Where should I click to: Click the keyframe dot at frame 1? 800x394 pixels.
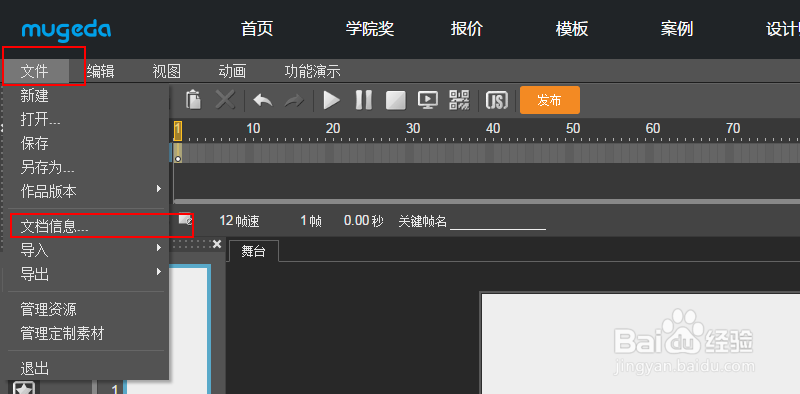tap(178, 159)
